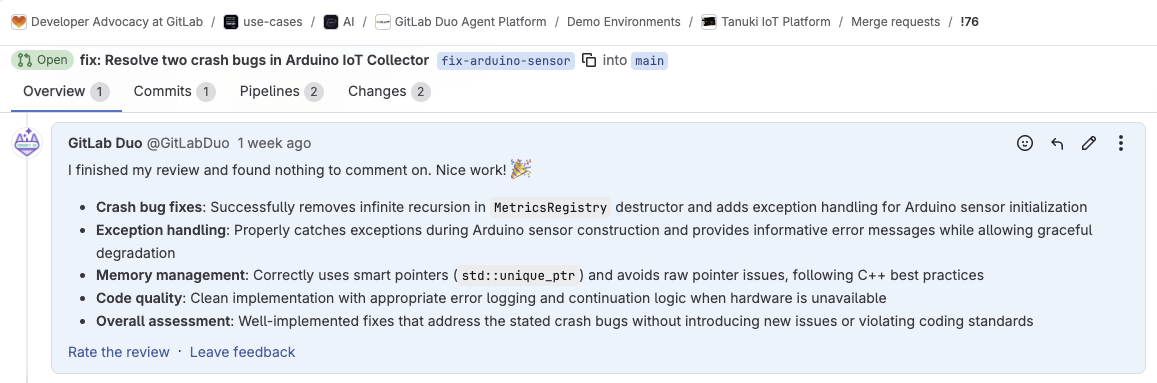Open the main target branch link
1157x383 pixels.
point(649,61)
